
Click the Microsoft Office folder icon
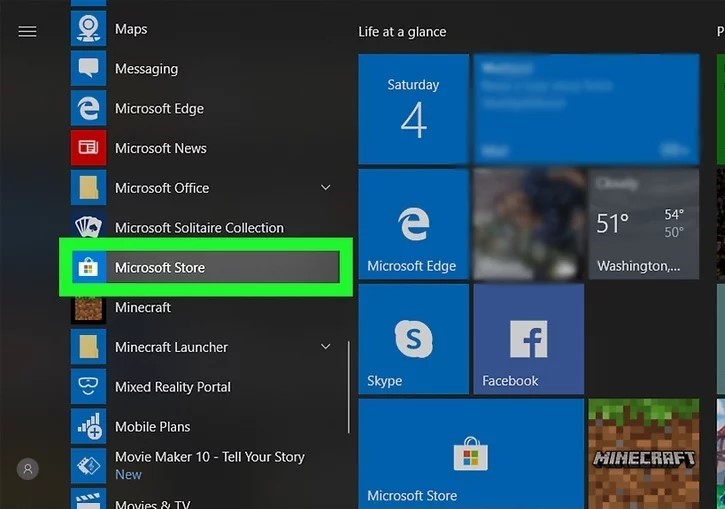(x=88, y=188)
